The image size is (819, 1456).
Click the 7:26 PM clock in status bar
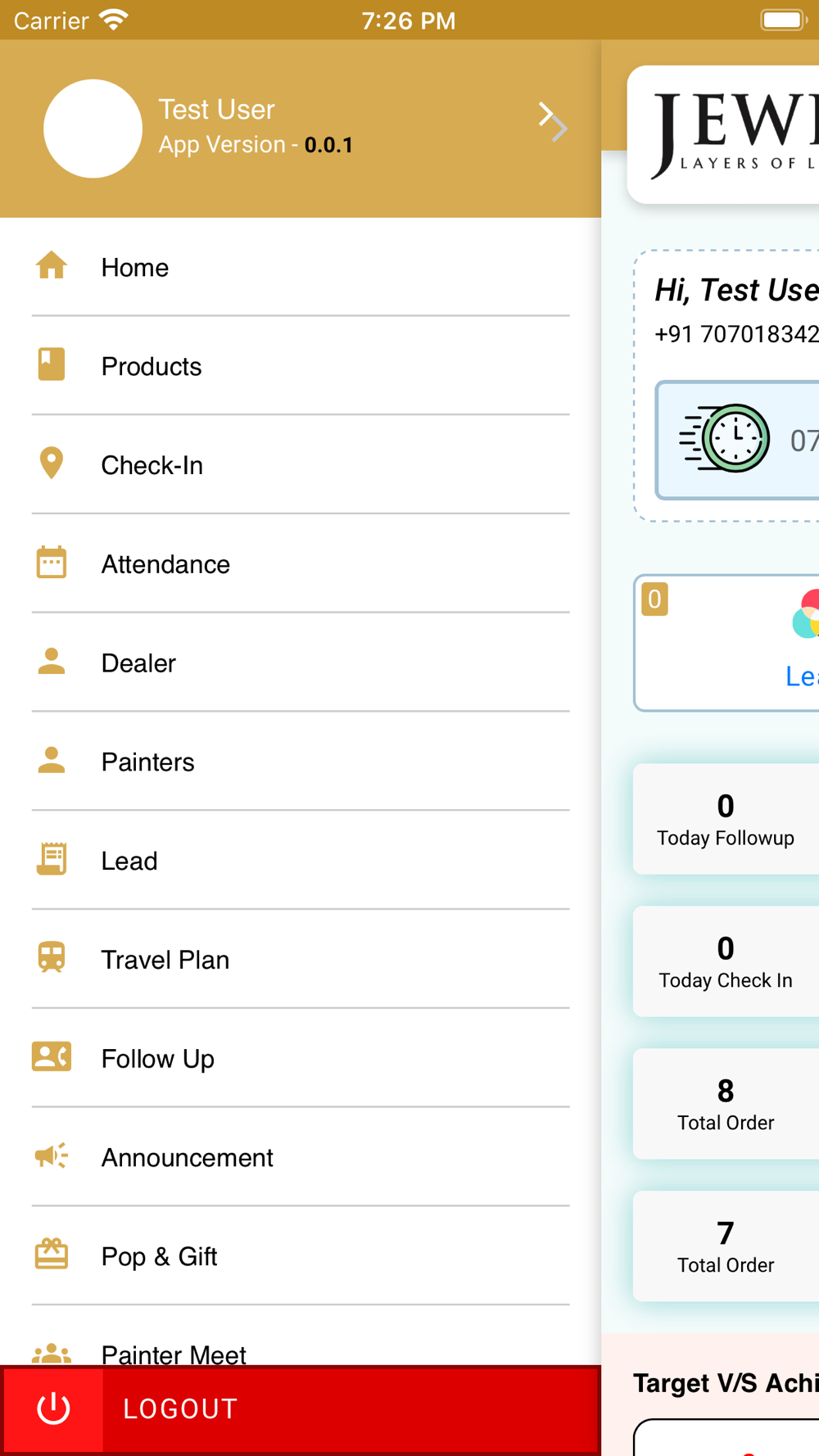tap(409, 20)
